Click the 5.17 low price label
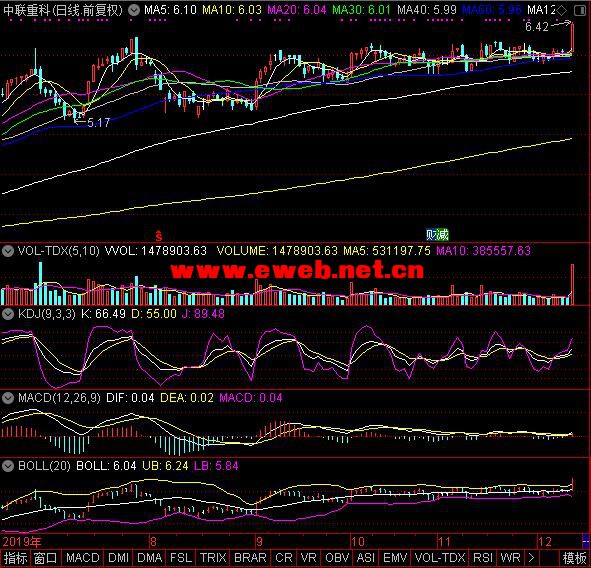Screen dimensions: 591x568 point(99,123)
